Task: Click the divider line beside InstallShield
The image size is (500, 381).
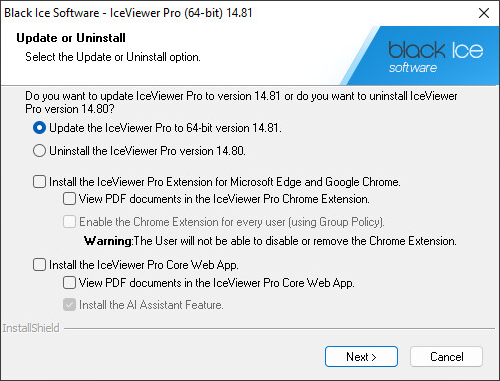Action: coord(279,329)
